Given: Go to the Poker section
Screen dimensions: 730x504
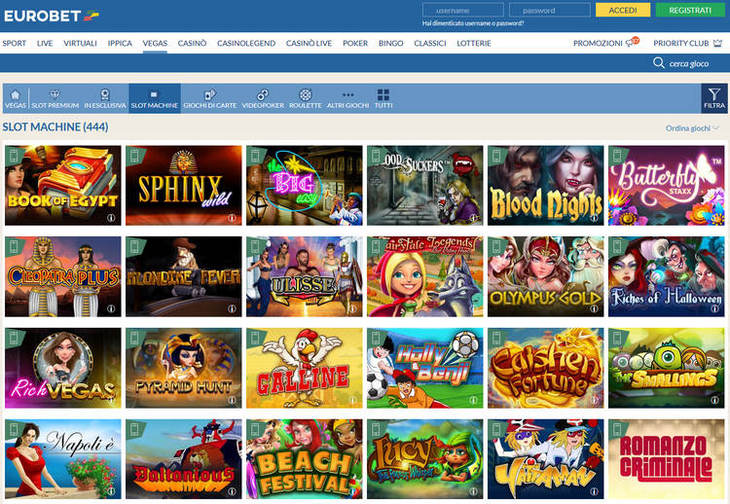Looking at the screenshot, I should (x=355, y=43).
